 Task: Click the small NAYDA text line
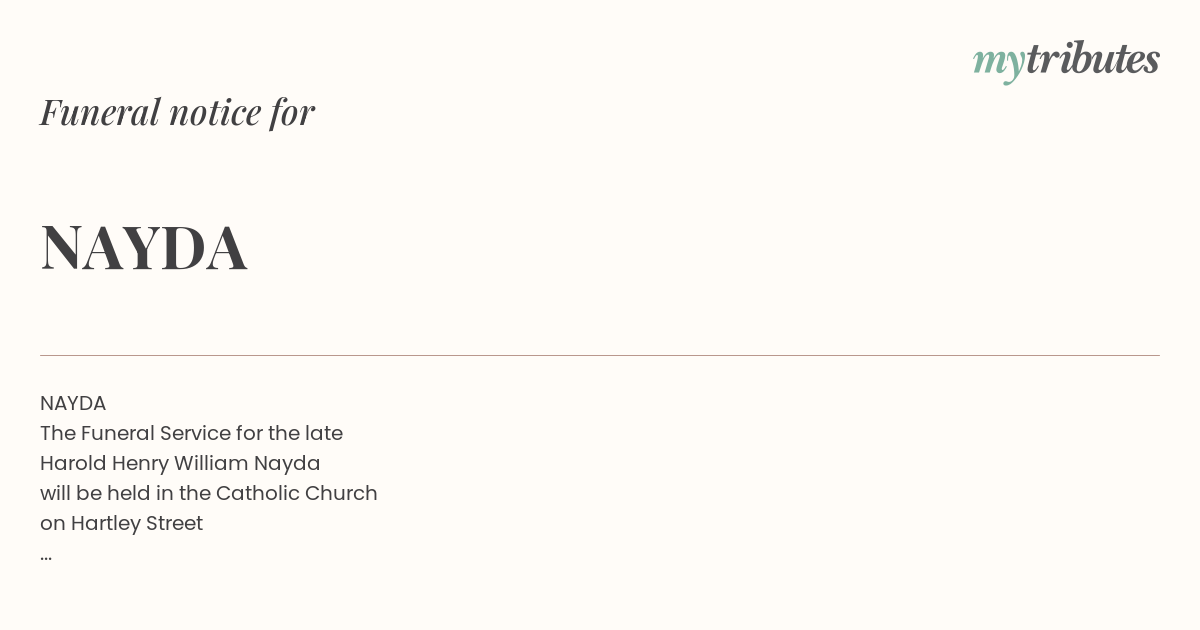coord(73,403)
